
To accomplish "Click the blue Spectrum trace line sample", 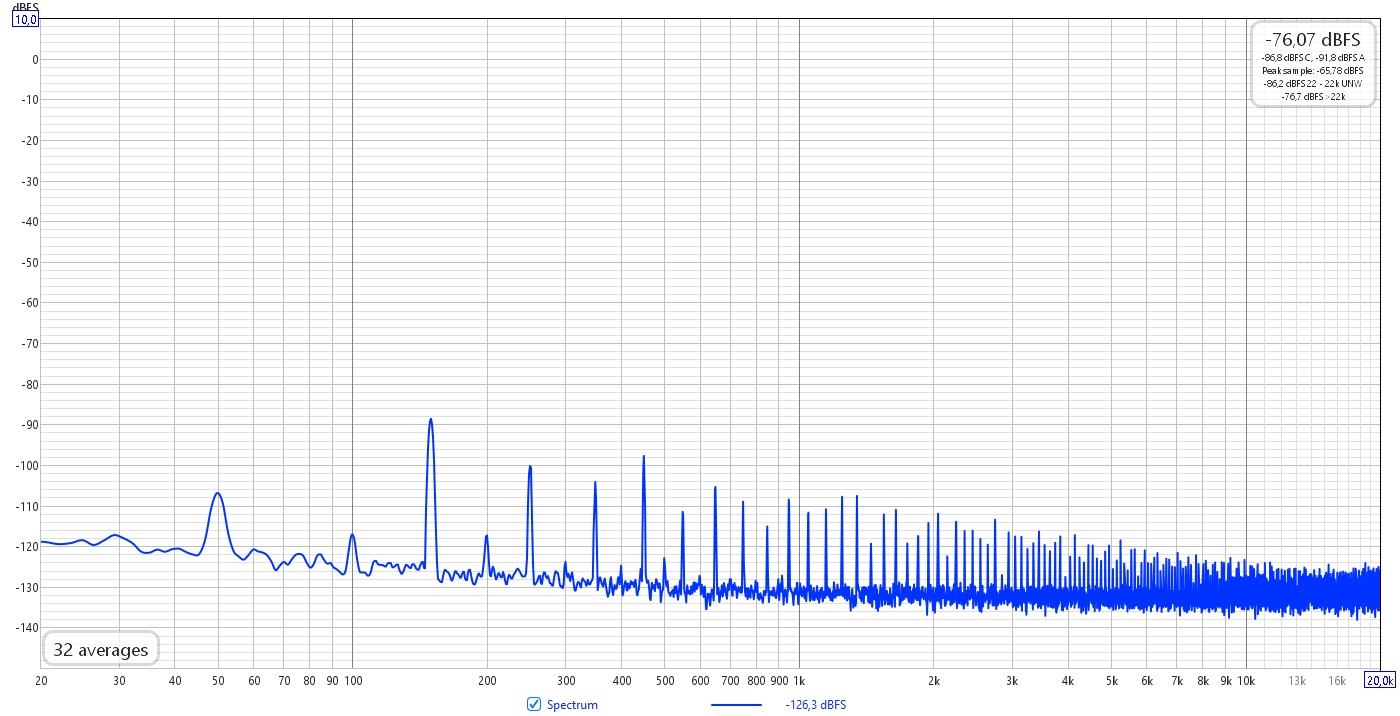I will click(736, 705).
